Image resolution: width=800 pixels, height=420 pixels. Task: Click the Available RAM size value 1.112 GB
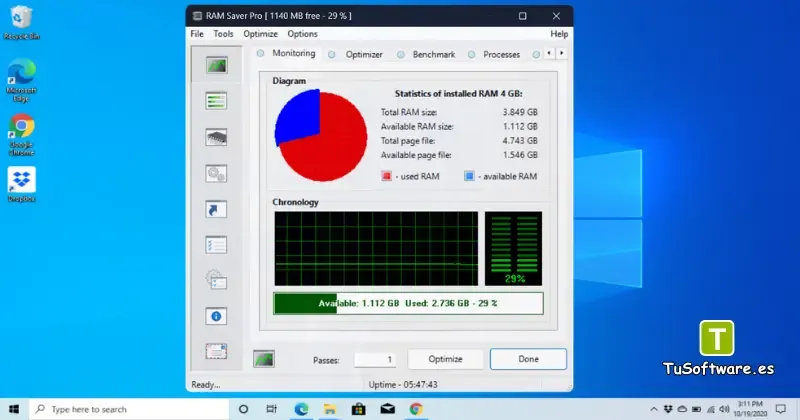(520, 127)
